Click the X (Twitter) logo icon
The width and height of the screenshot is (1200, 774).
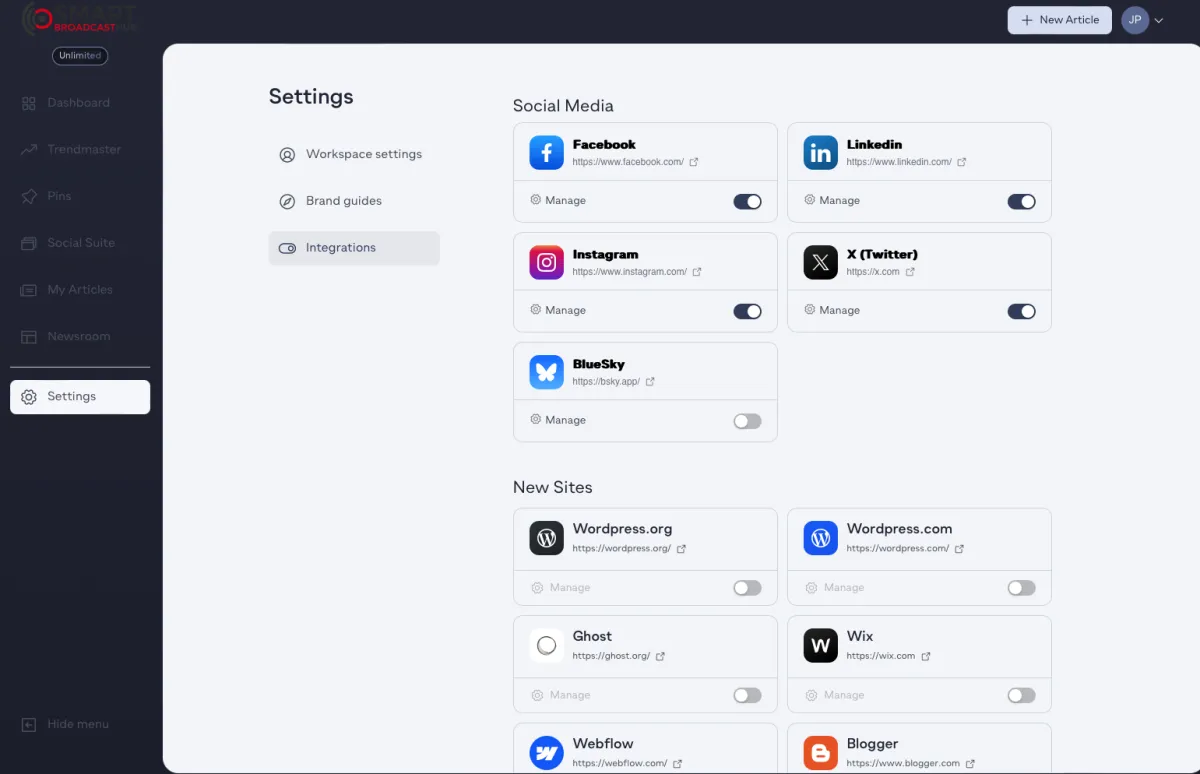820,263
